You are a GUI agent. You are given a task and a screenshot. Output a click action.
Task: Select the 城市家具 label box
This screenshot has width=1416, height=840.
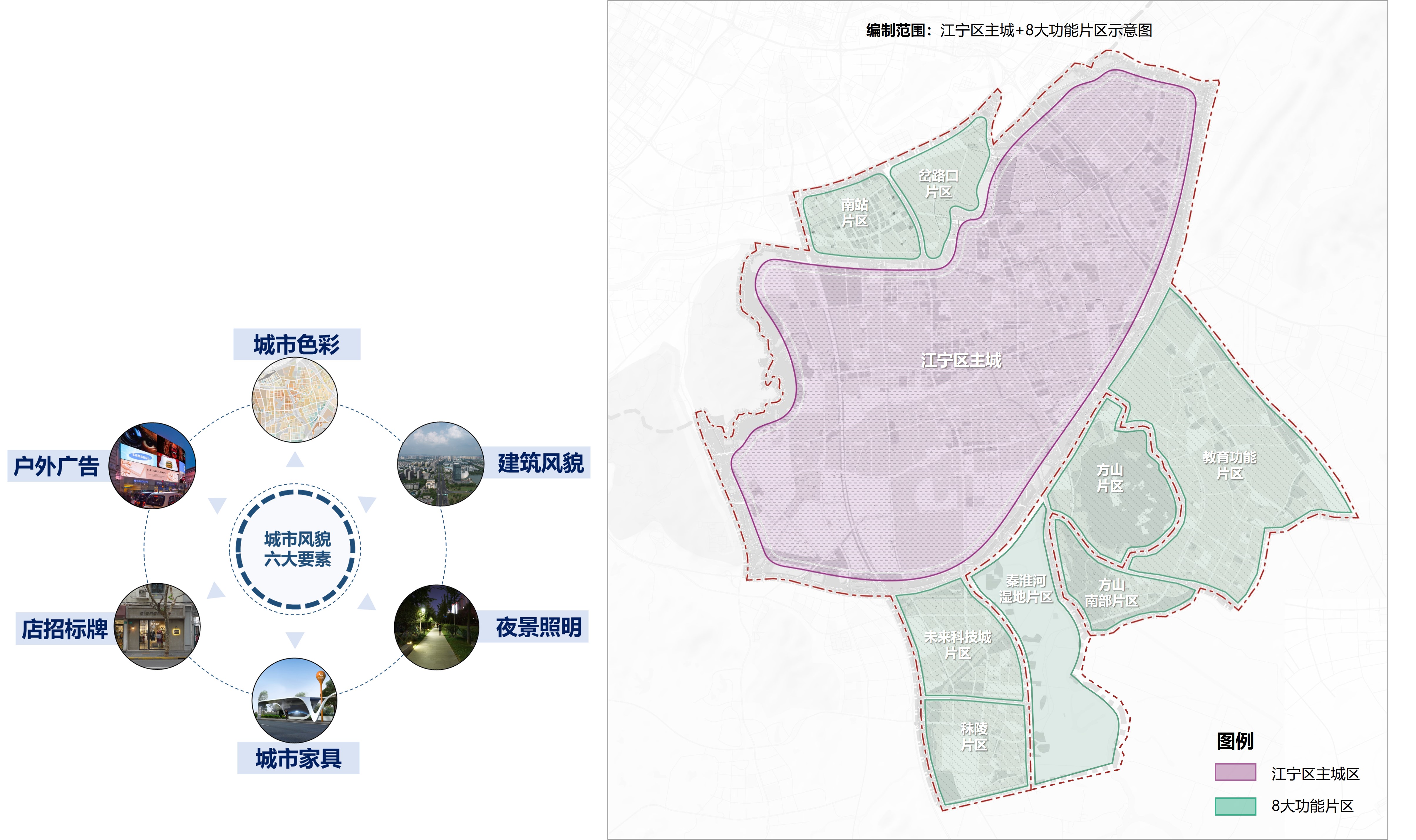point(298,758)
